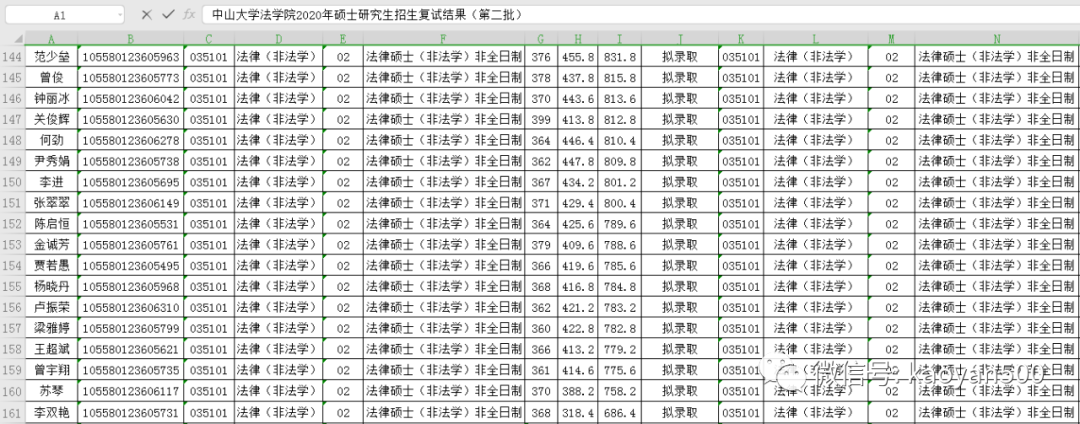Click the name cell 金诚芳
This screenshot has width=1080, height=424.
pyautogui.click(x=52, y=244)
